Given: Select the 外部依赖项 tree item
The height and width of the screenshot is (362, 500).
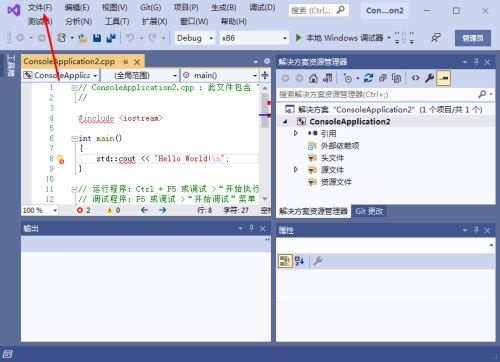Looking at the screenshot, I should 334,146.
